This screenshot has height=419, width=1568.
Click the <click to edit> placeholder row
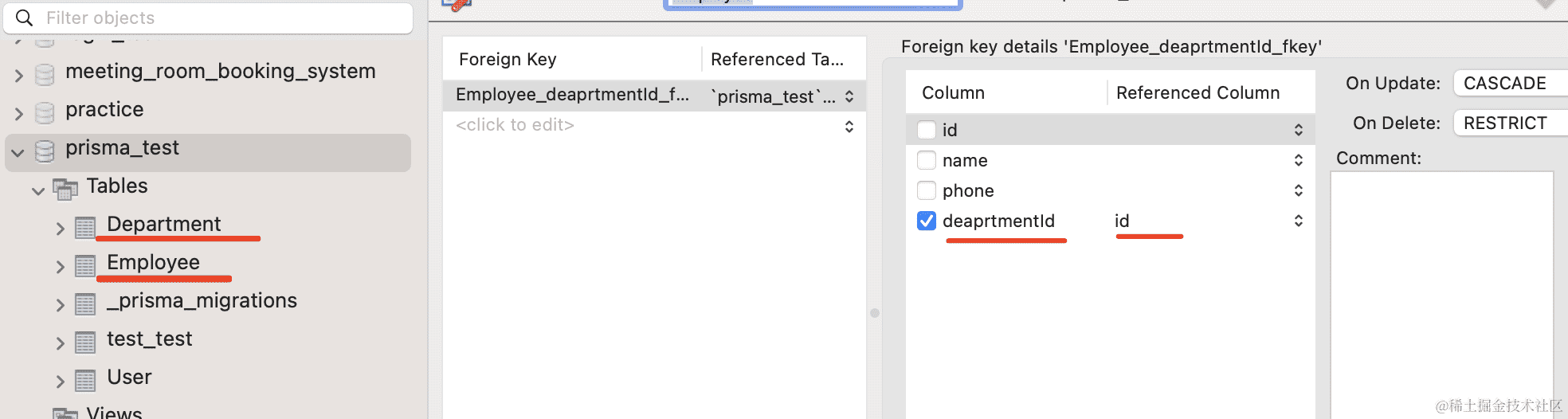(515, 125)
